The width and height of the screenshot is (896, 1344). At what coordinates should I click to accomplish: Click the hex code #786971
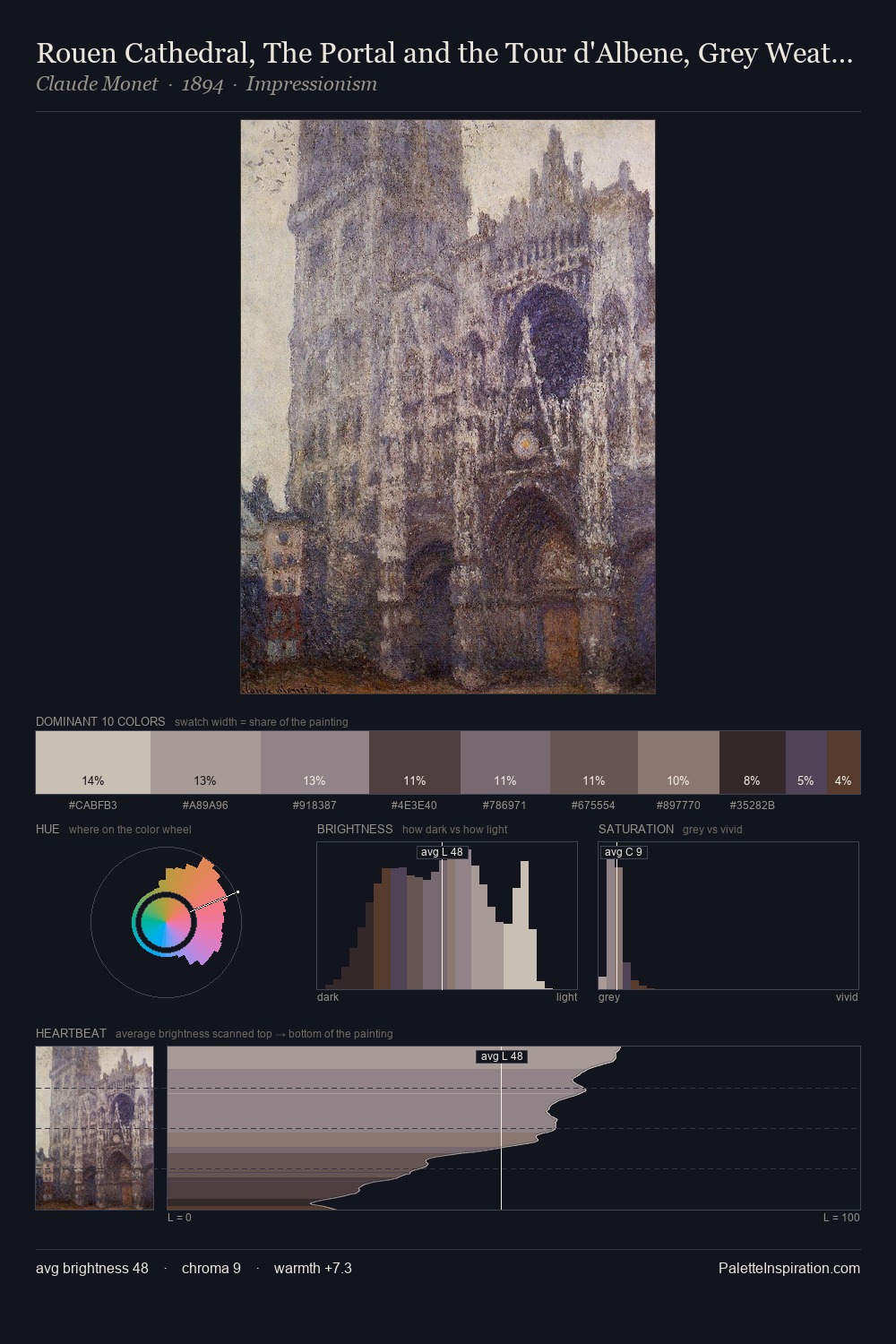504,806
